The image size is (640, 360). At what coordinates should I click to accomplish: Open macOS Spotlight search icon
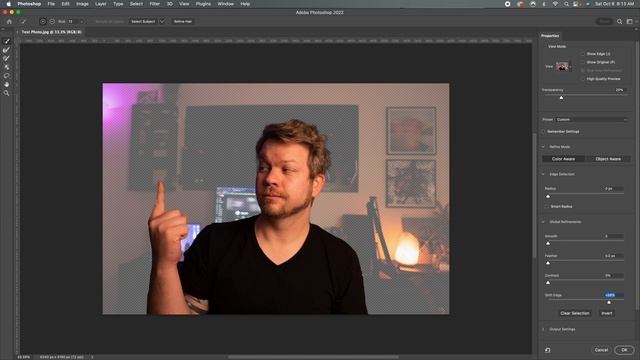pyautogui.click(x=566, y=4)
